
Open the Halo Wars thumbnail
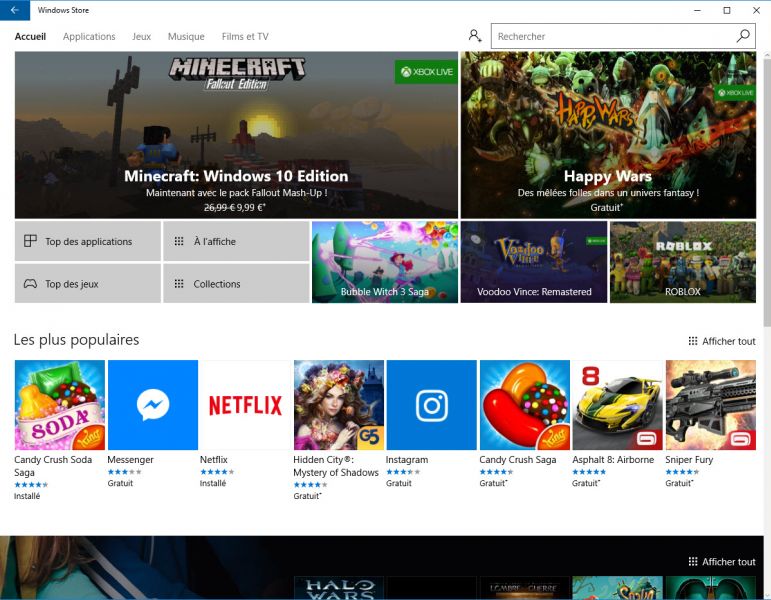(339, 588)
